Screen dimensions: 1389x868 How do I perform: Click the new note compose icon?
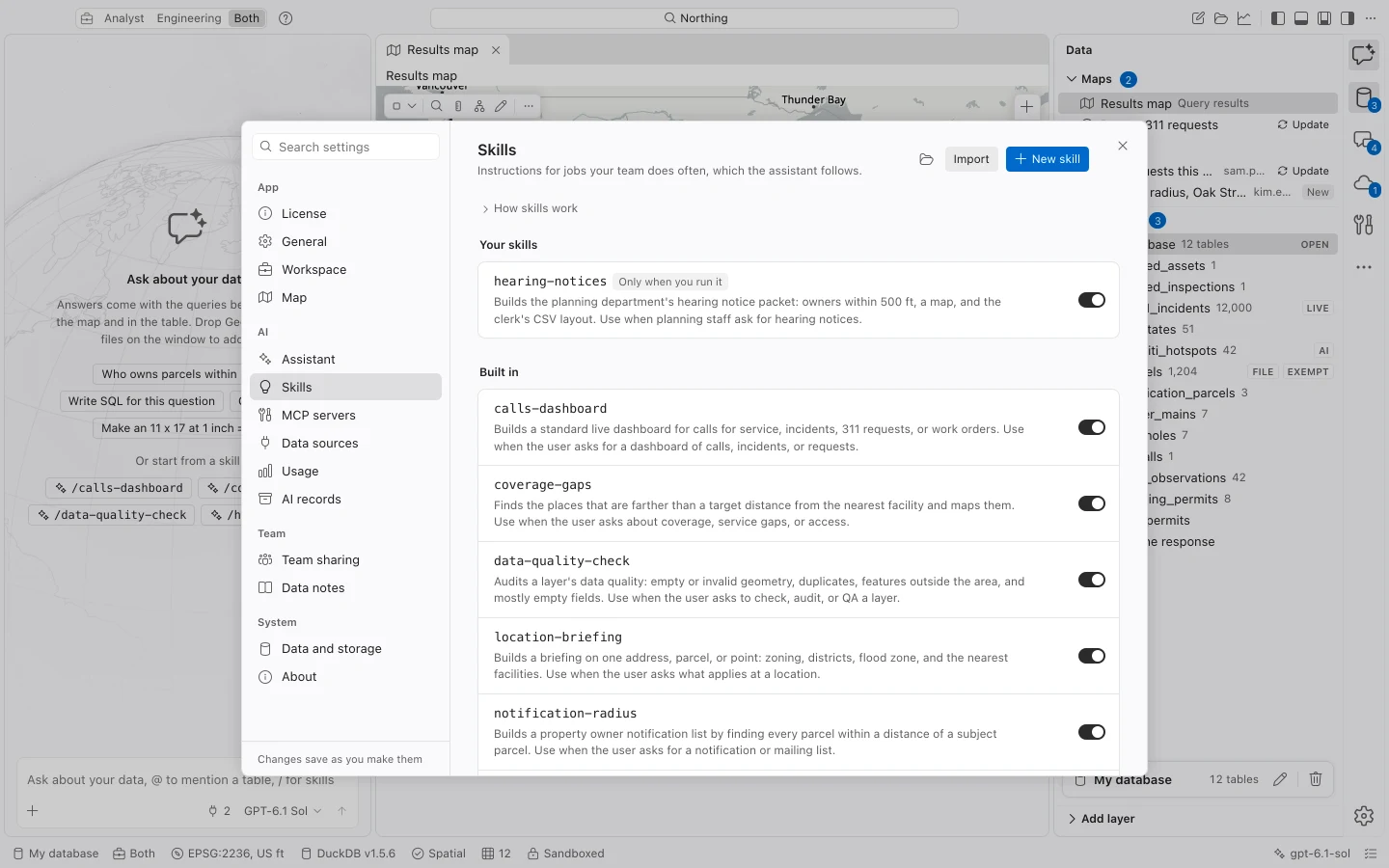tap(1198, 18)
